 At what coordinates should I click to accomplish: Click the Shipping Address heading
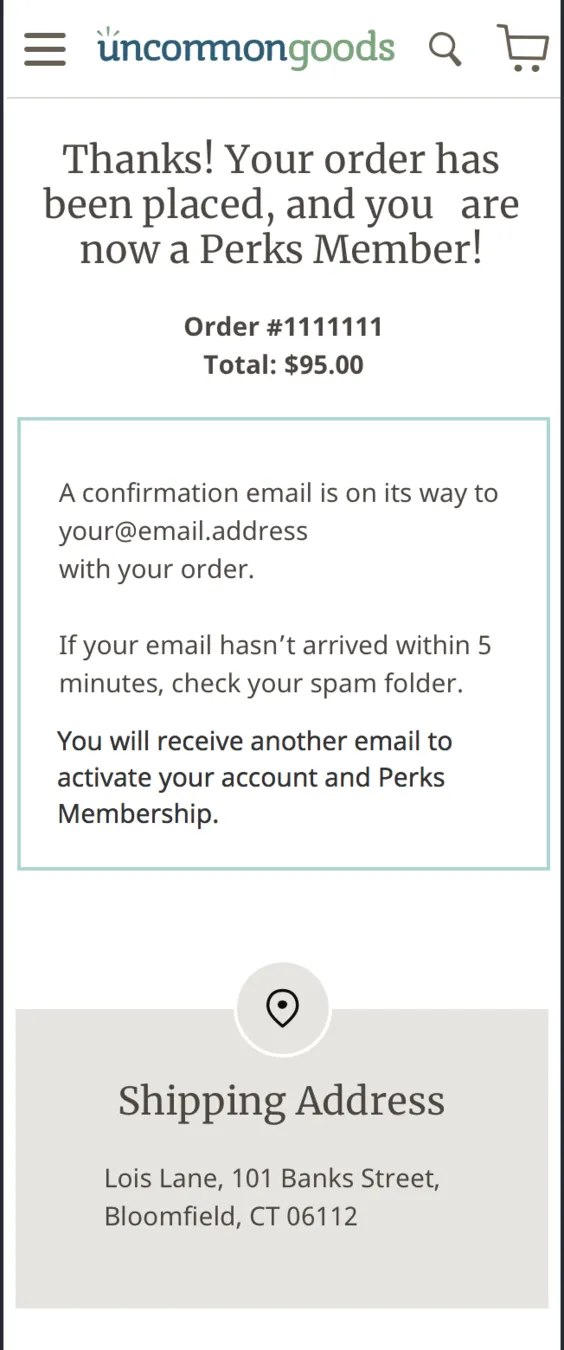point(282,1101)
